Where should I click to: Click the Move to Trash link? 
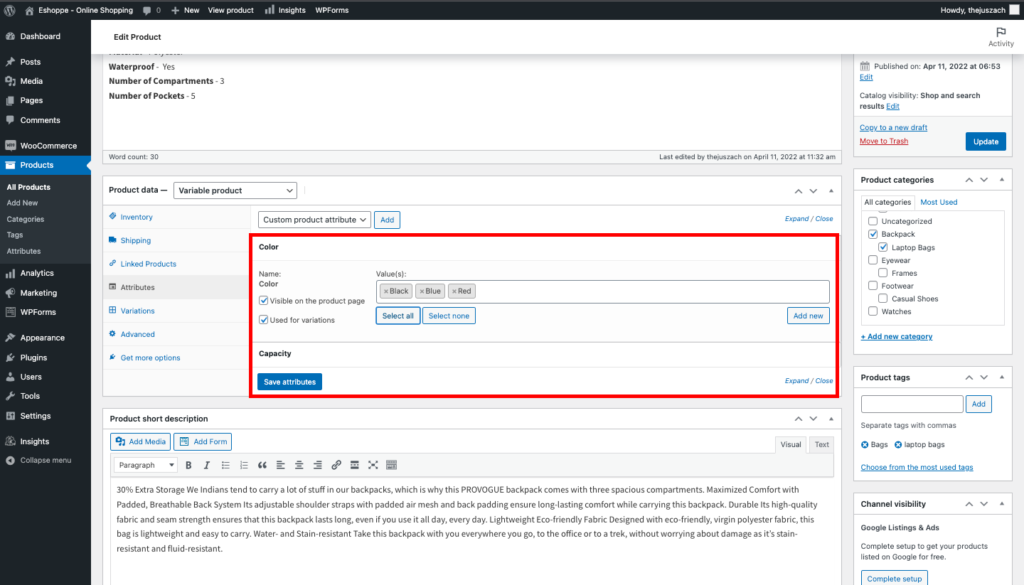click(884, 141)
